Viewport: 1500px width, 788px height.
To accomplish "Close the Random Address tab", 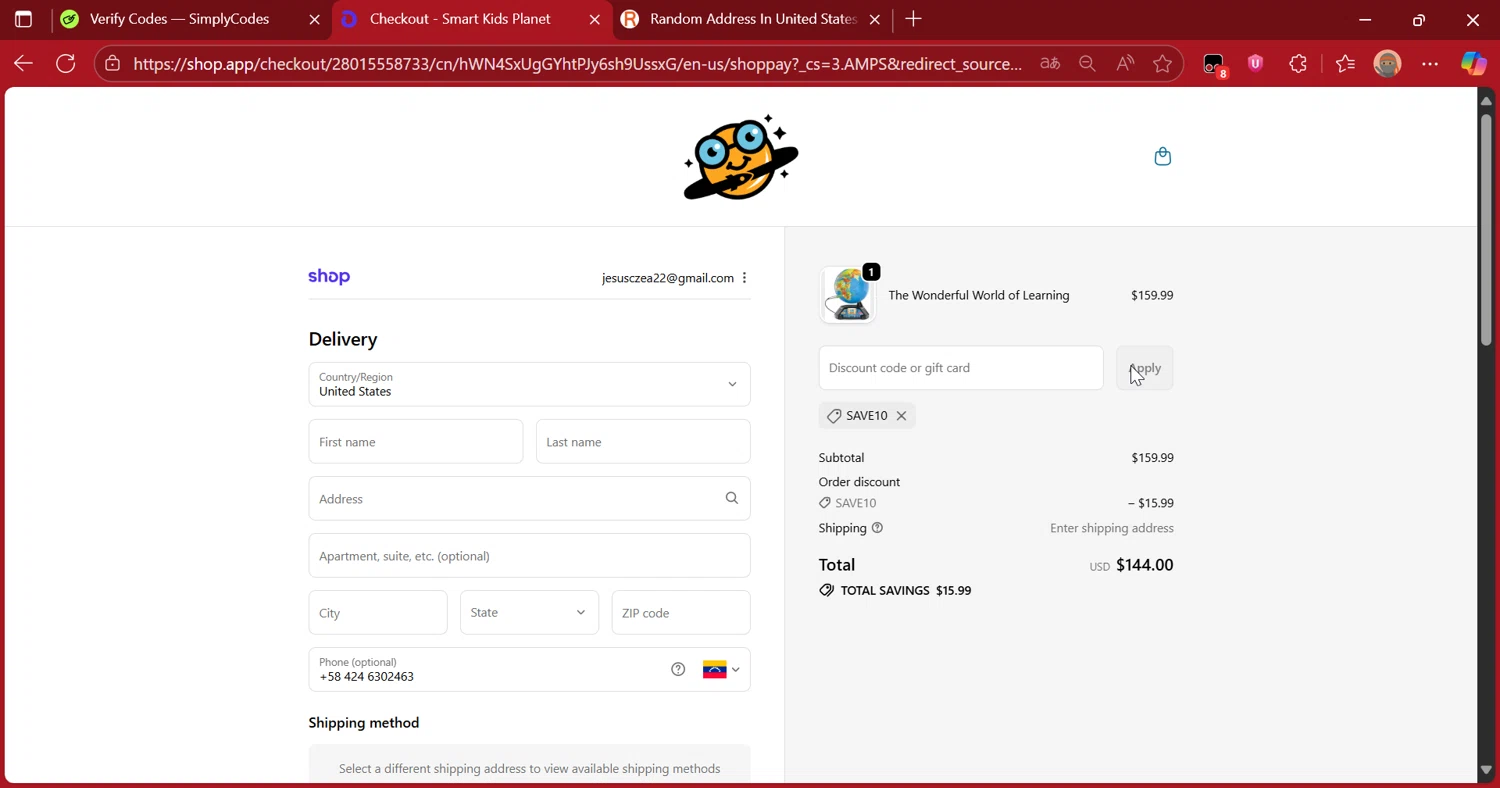I will 875,19.
